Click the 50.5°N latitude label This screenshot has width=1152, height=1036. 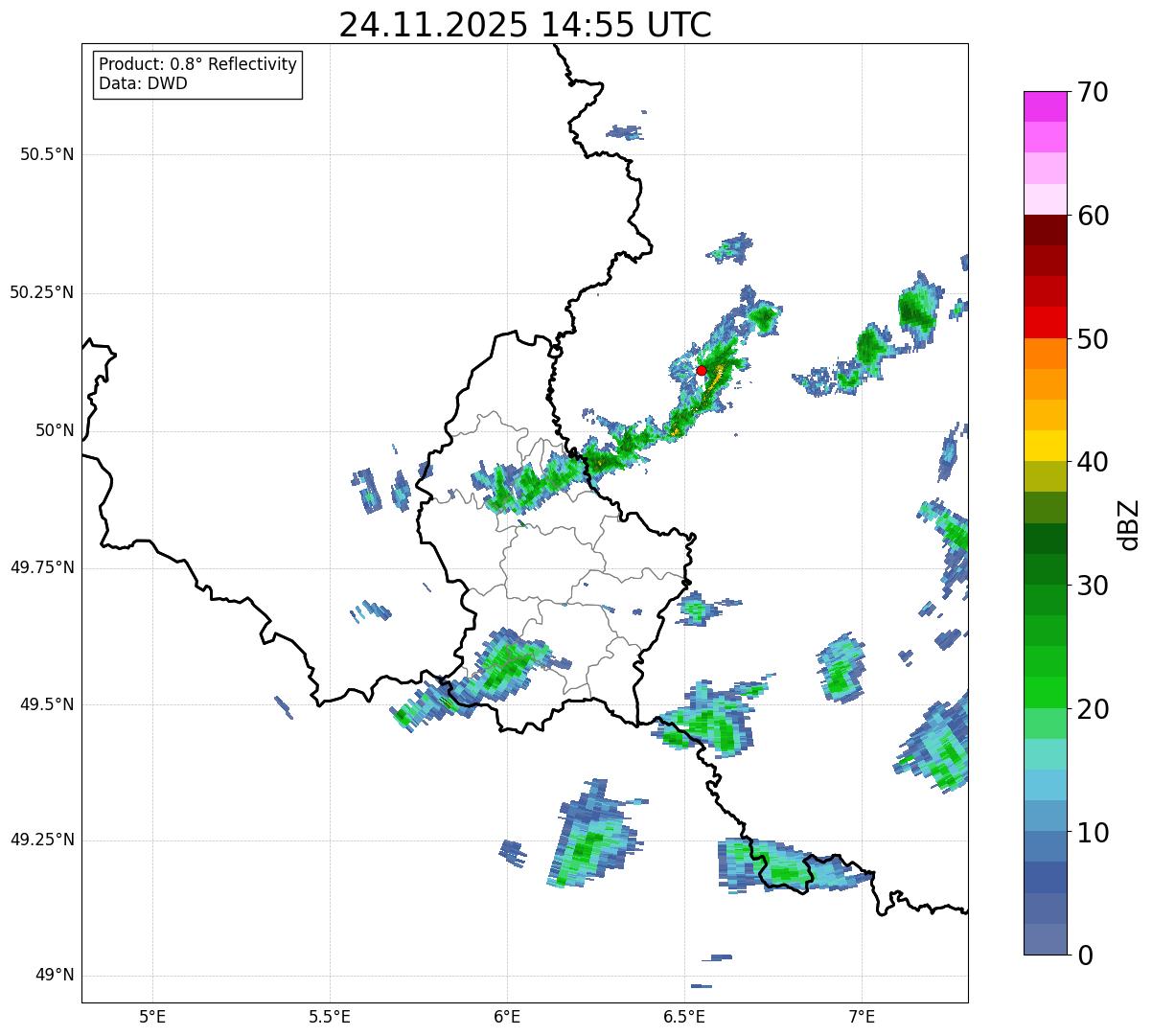(47, 154)
